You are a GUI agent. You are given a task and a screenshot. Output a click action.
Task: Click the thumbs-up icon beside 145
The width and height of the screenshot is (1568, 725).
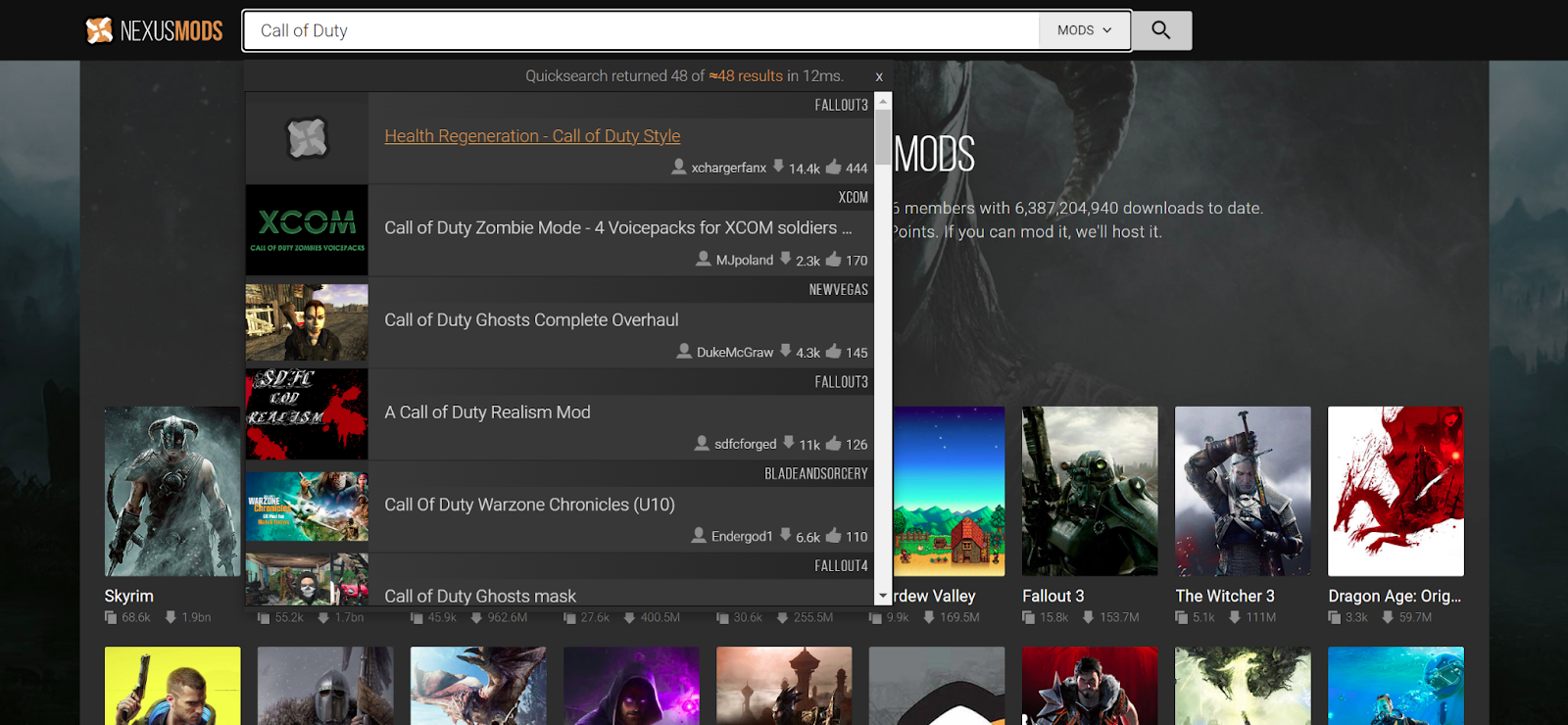coord(833,351)
